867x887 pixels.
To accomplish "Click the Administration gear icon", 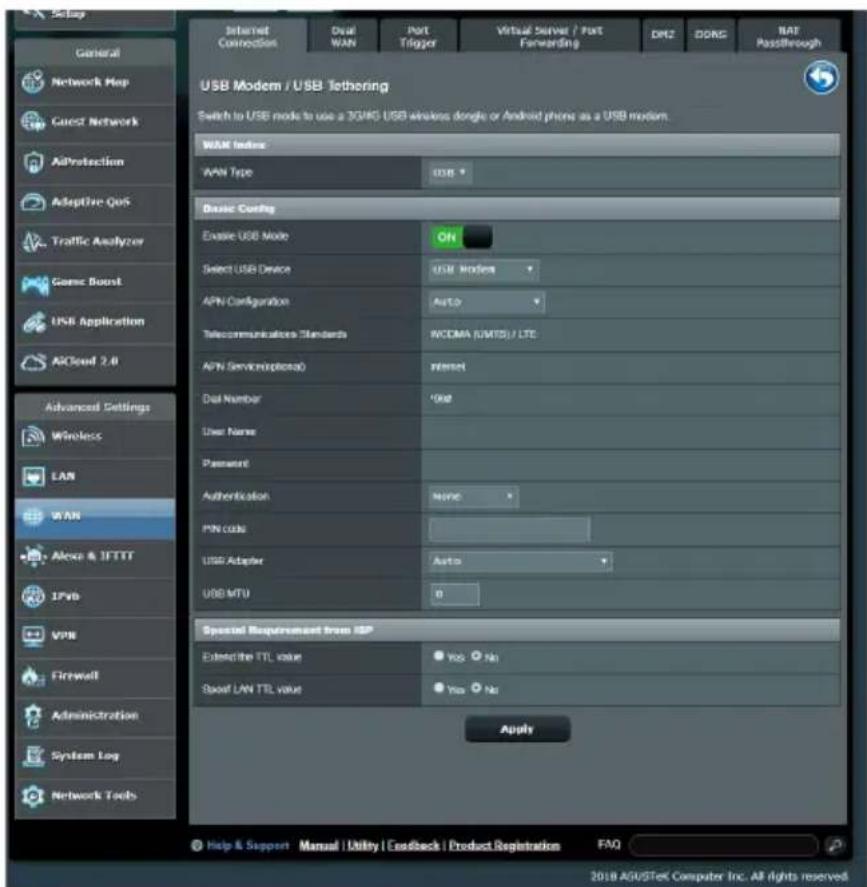I will click(x=33, y=716).
